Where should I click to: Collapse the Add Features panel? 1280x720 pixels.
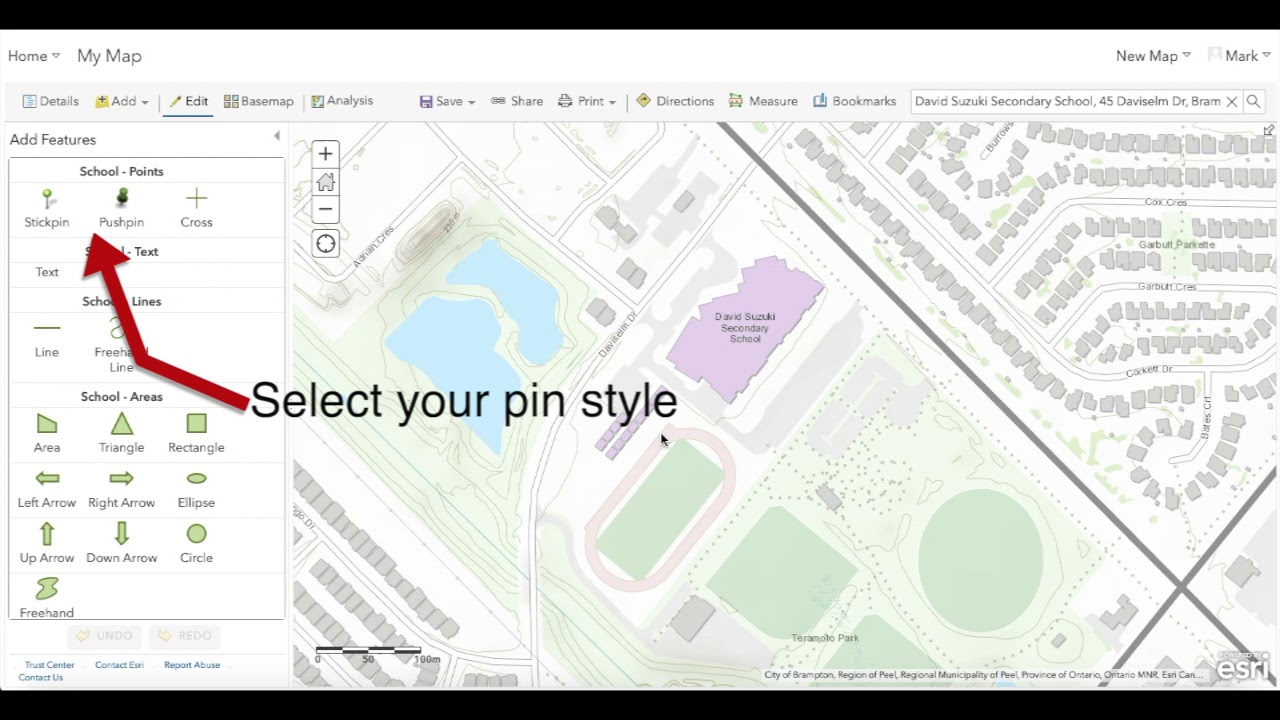(277, 137)
